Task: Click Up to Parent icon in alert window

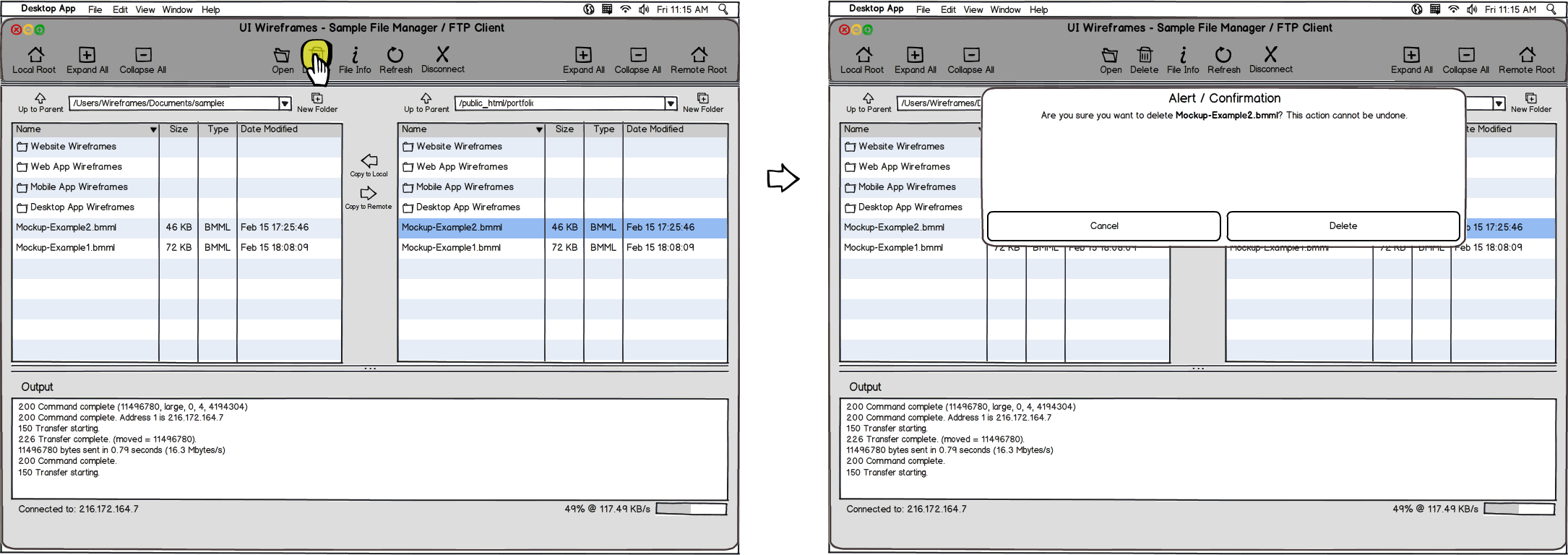Action: coord(869,98)
